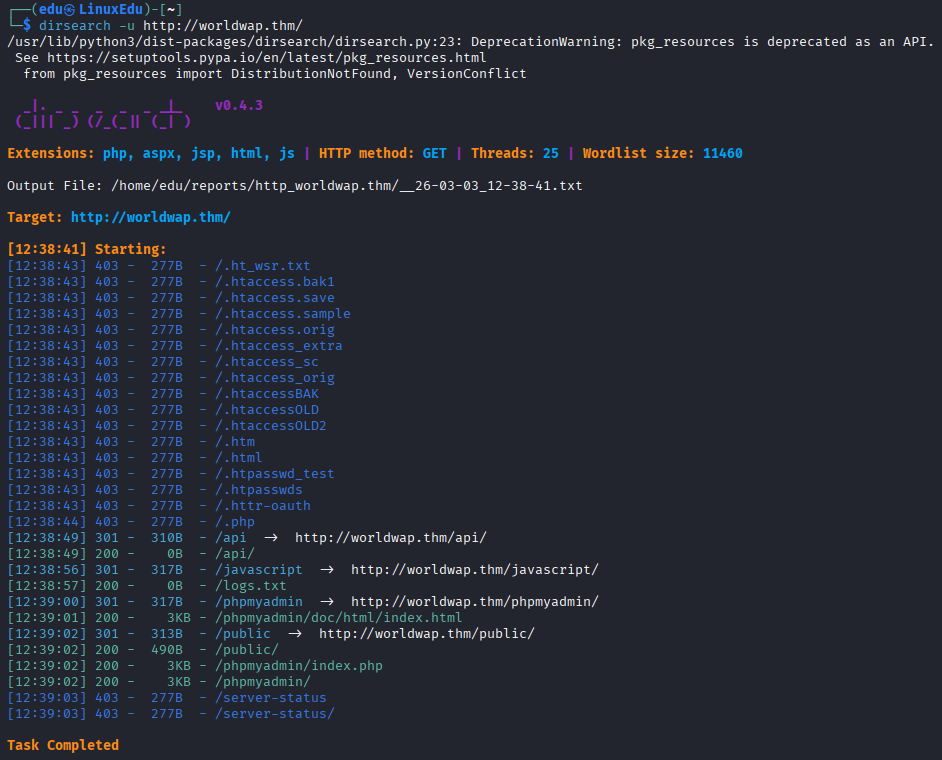Click the Kali skull symbol in the prompt
Image resolution: width=942 pixels, height=760 pixels.
(70, 10)
